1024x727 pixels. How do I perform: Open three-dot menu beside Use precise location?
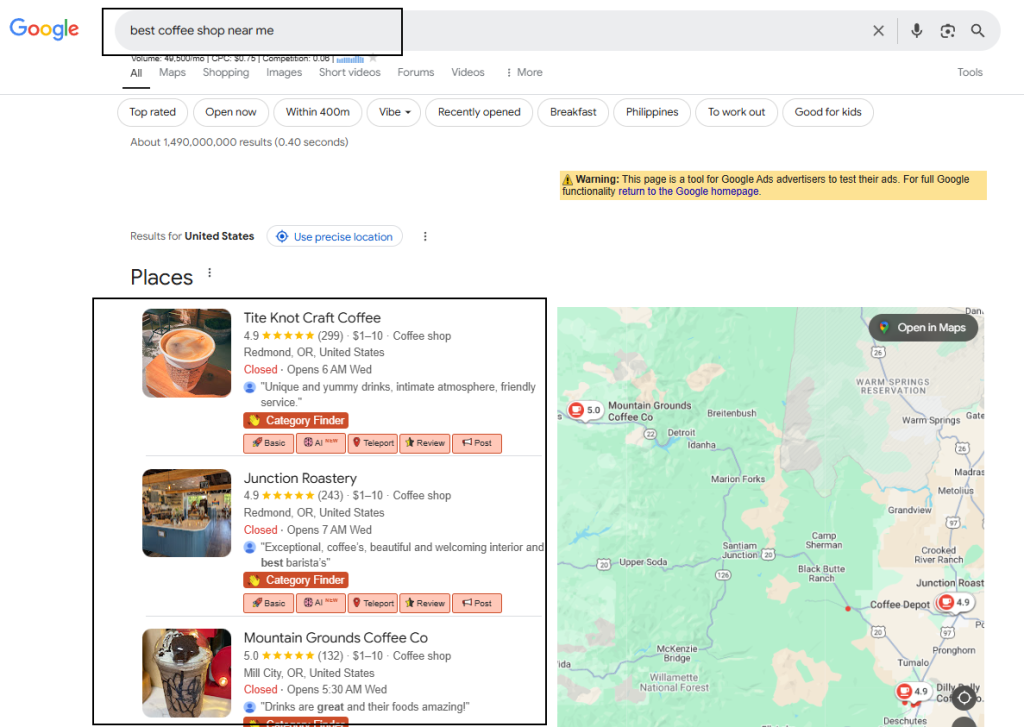[425, 236]
